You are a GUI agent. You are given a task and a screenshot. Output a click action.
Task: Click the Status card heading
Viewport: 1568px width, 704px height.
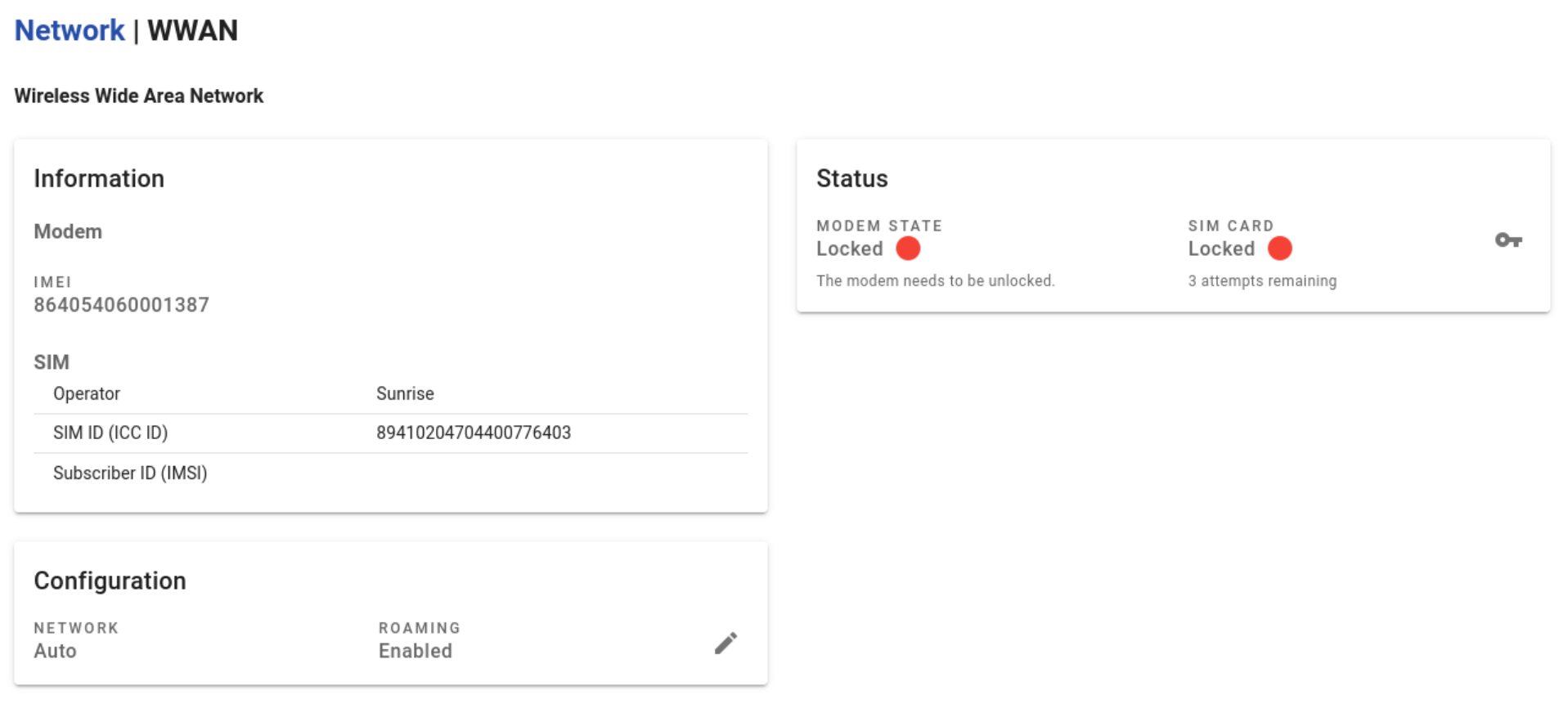pos(851,178)
